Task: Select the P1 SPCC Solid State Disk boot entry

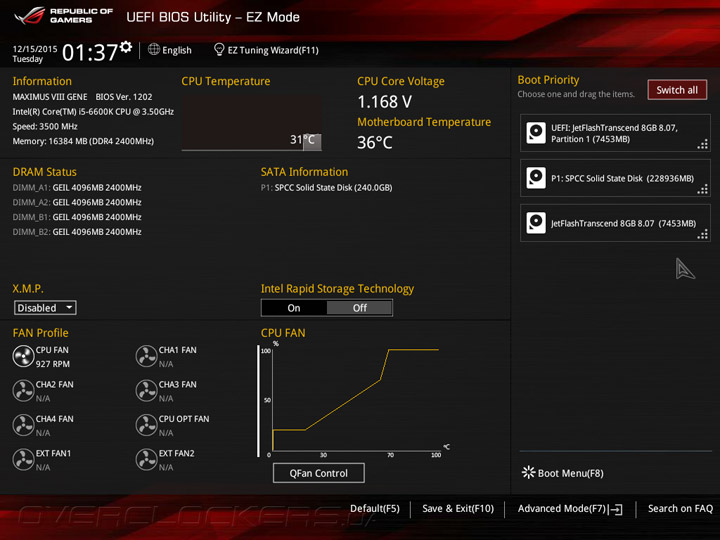Action: click(x=615, y=178)
